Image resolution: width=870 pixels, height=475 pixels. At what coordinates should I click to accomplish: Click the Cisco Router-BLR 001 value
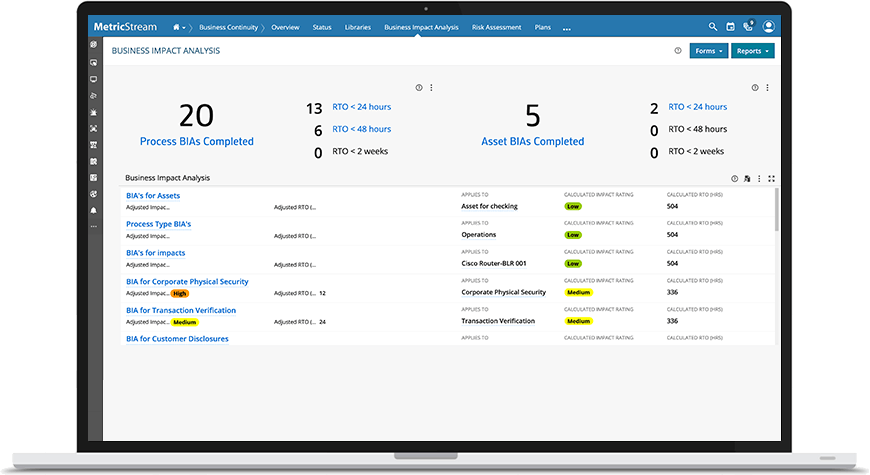(494, 264)
